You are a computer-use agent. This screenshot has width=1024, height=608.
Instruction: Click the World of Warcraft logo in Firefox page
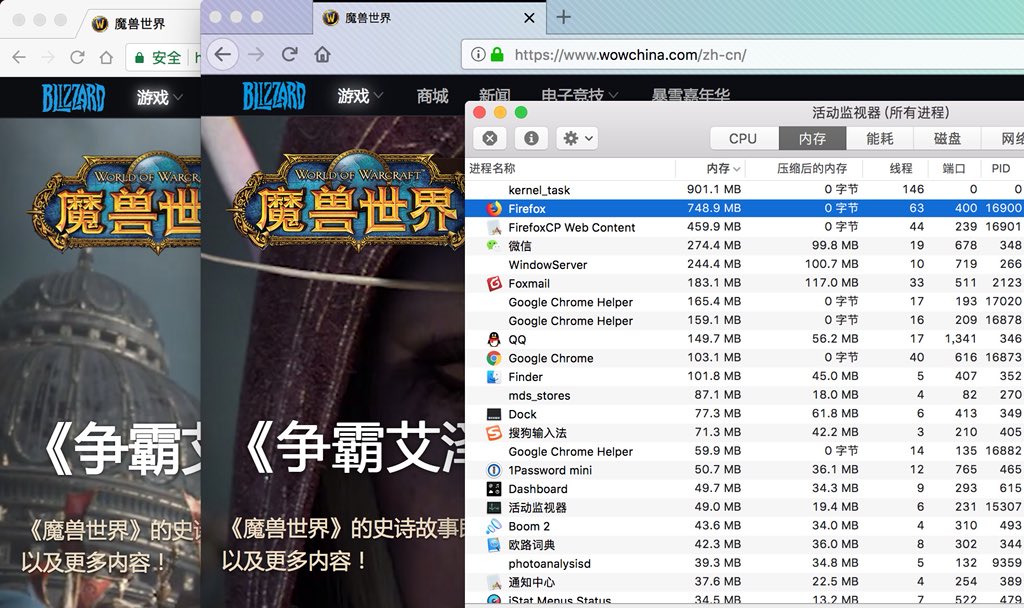coord(347,202)
